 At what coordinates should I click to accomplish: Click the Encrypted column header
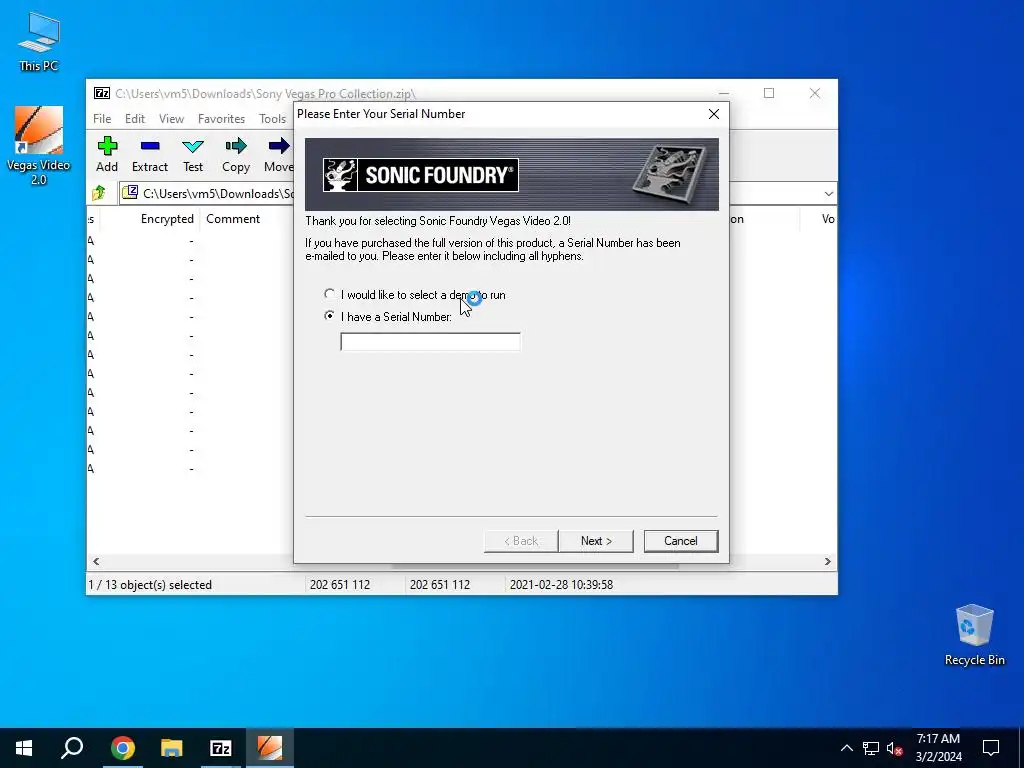pyautogui.click(x=167, y=219)
